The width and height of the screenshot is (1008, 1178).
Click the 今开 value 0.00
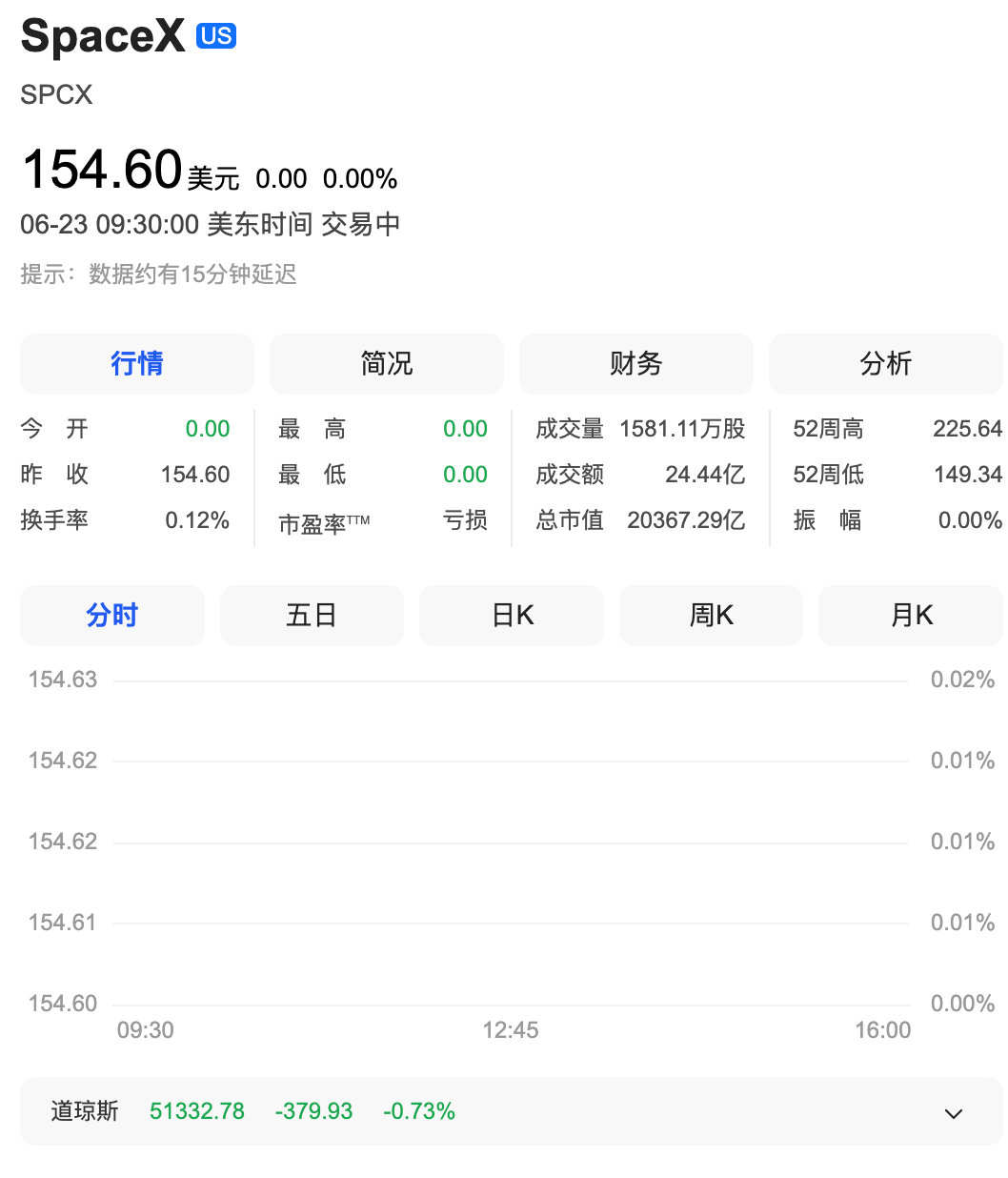tap(208, 429)
